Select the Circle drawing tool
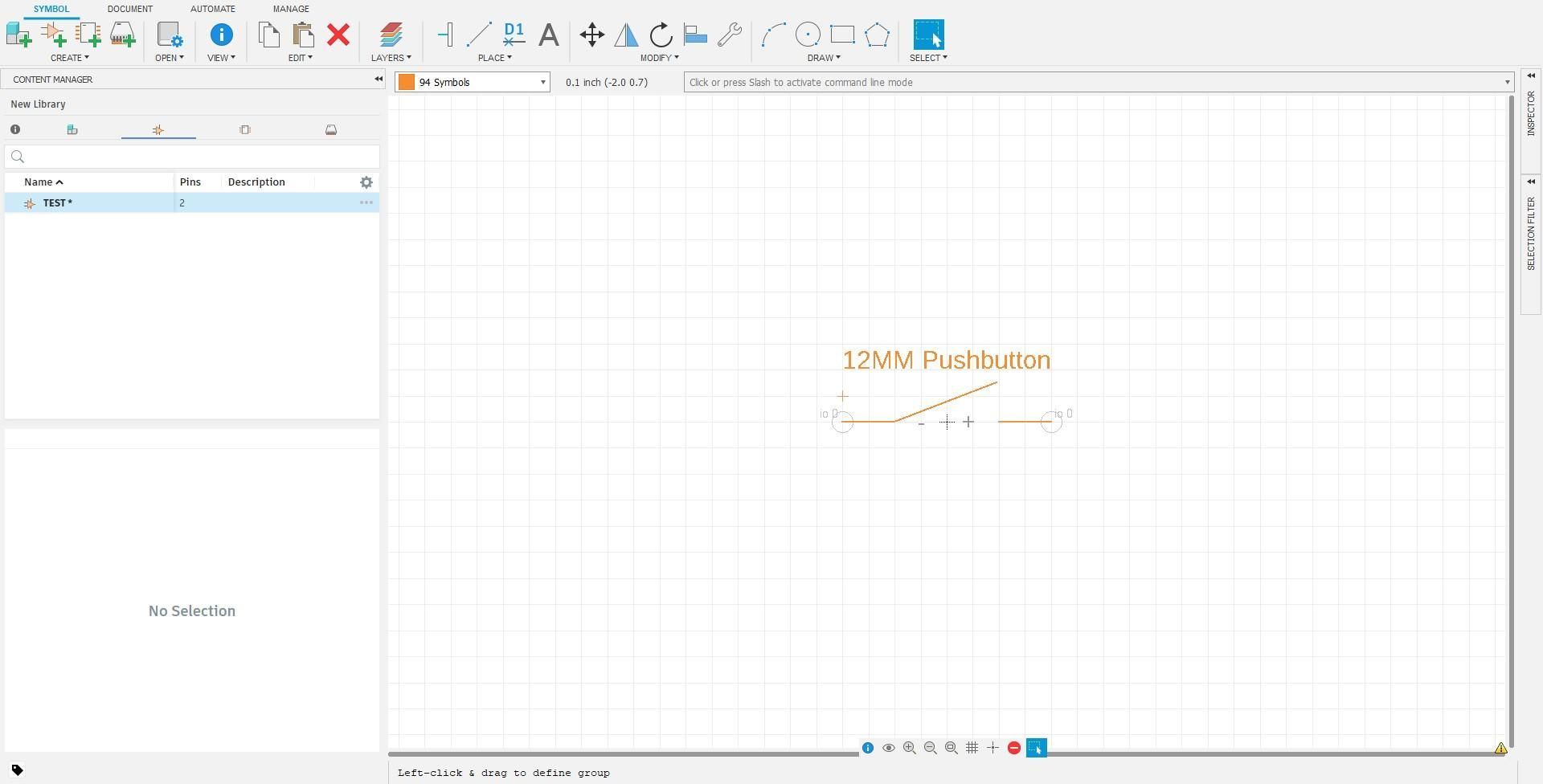Image resolution: width=1543 pixels, height=784 pixels. 808,35
